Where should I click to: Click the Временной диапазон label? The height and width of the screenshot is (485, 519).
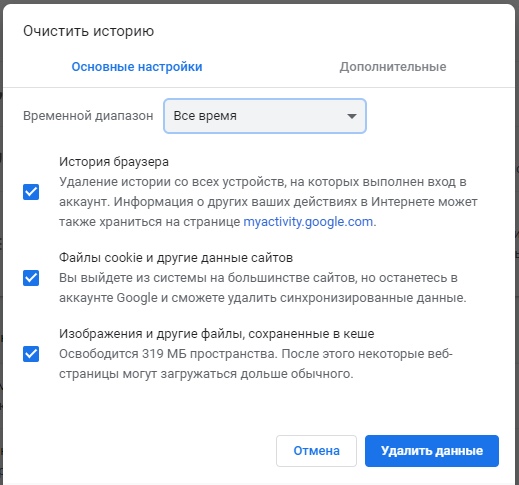tap(88, 116)
